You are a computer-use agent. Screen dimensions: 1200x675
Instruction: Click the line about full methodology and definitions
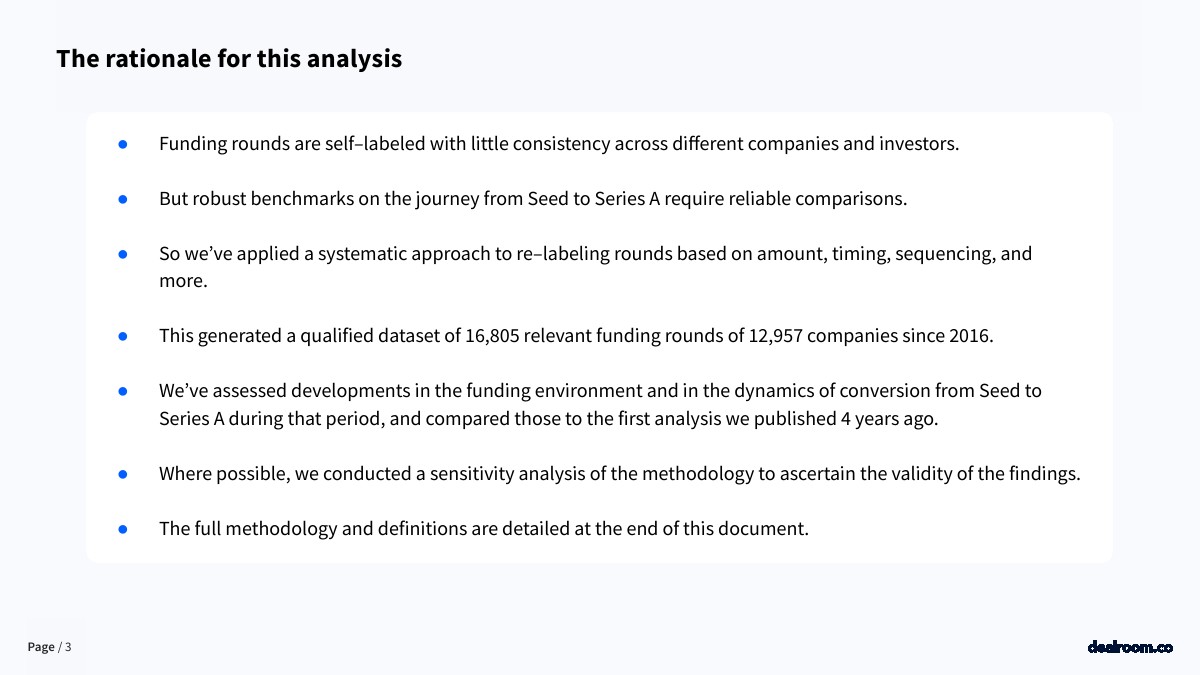(483, 529)
